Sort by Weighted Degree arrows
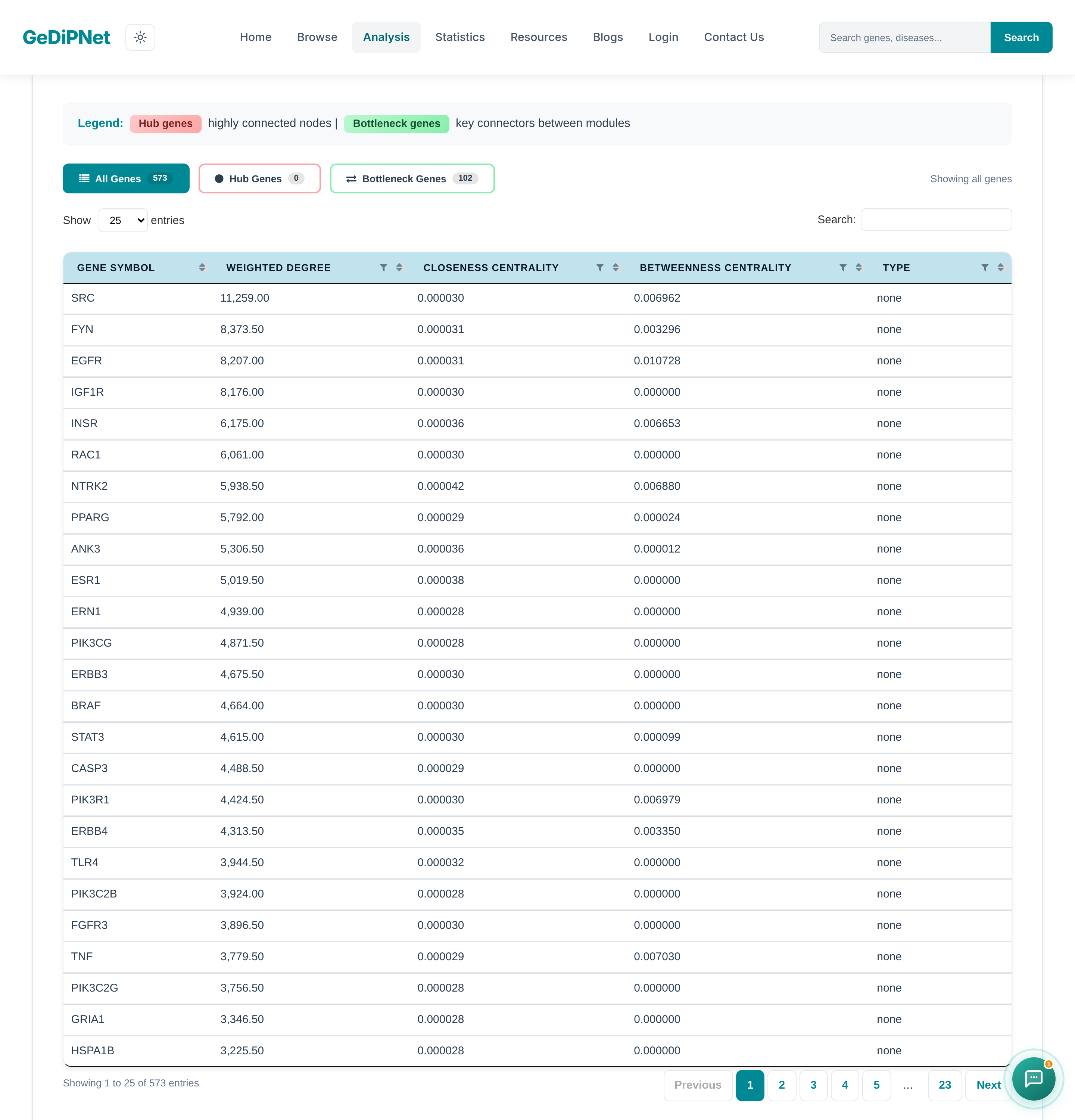The height and width of the screenshot is (1120, 1075). (x=399, y=267)
